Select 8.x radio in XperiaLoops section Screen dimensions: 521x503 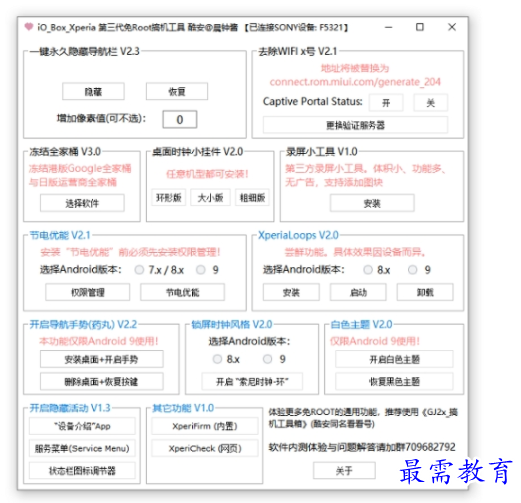click(x=368, y=270)
